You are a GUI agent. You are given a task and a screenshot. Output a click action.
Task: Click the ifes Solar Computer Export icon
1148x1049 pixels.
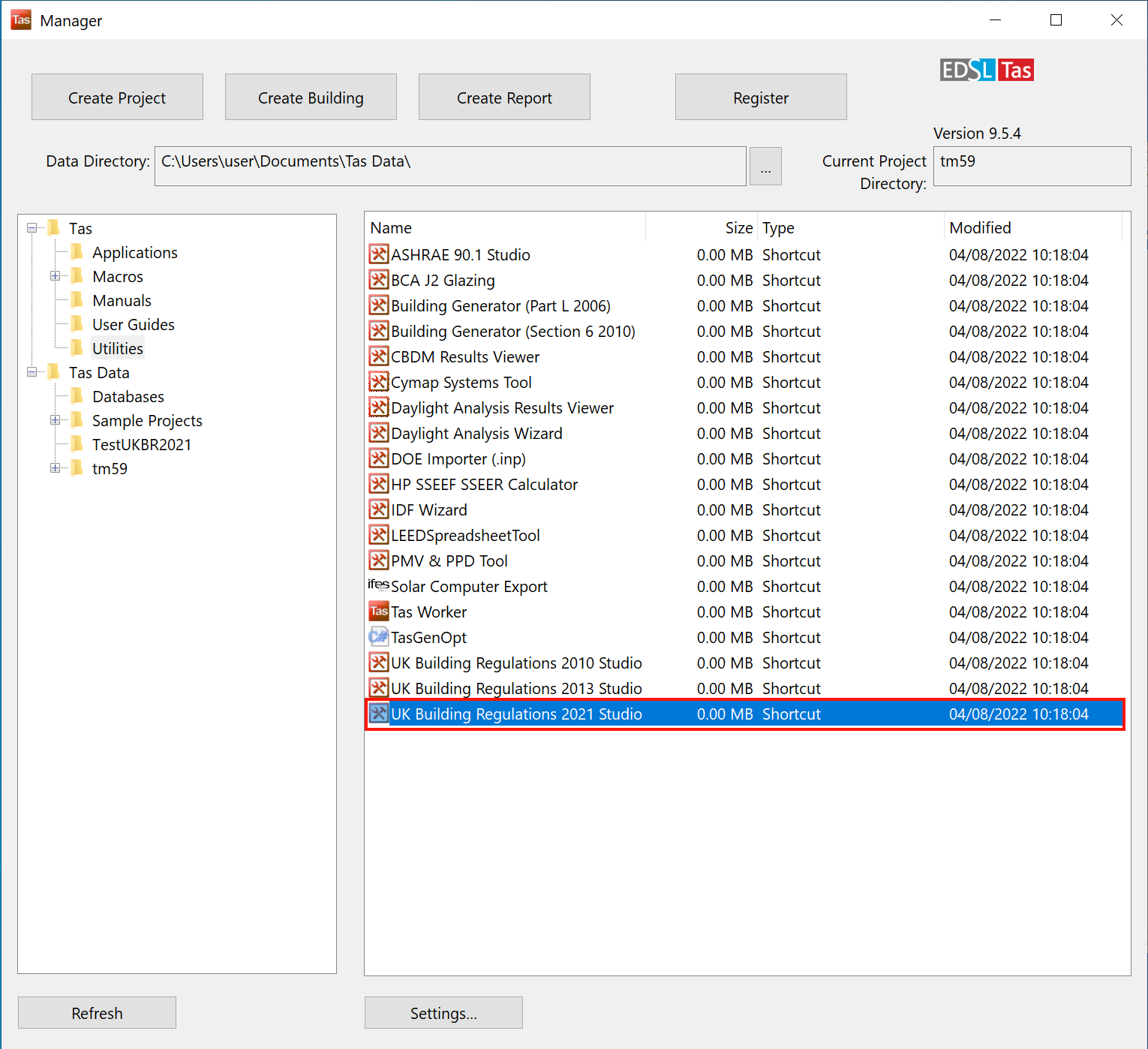pyautogui.click(x=379, y=585)
